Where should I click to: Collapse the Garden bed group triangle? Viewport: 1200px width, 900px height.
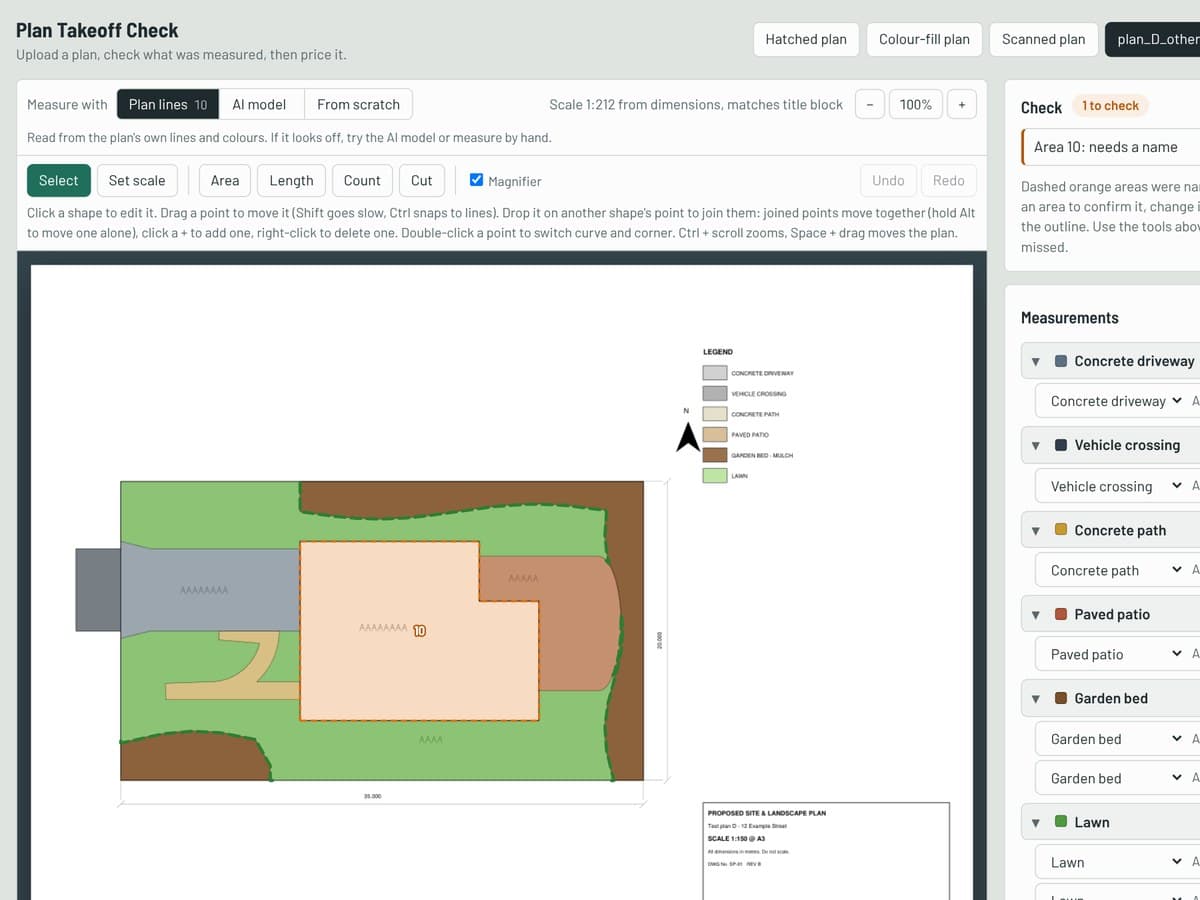tap(1036, 698)
